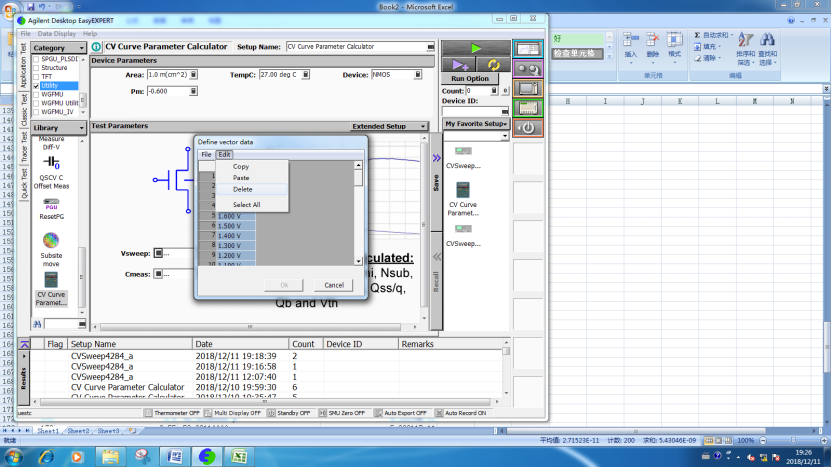The height and width of the screenshot is (468, 831).
Task: Open the Extended Setup dropdown
Action: pos(389,126)
